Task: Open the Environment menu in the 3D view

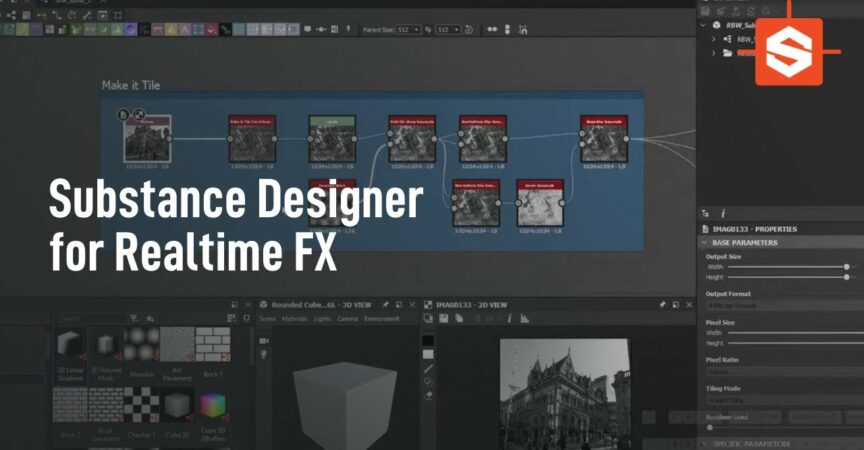Action: click(382, 319)
